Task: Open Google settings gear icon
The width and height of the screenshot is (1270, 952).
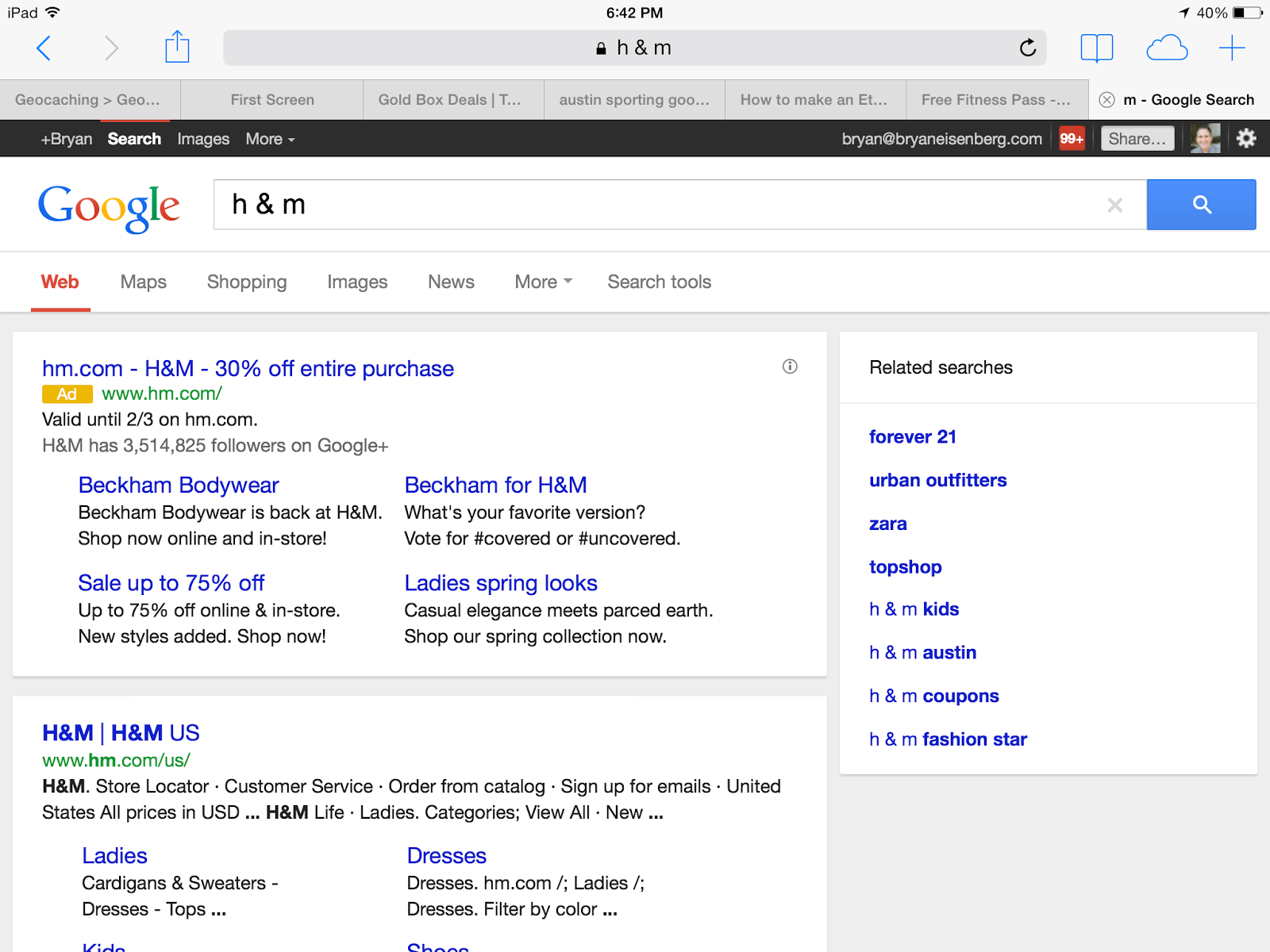Action: (x=1246, y=139)
